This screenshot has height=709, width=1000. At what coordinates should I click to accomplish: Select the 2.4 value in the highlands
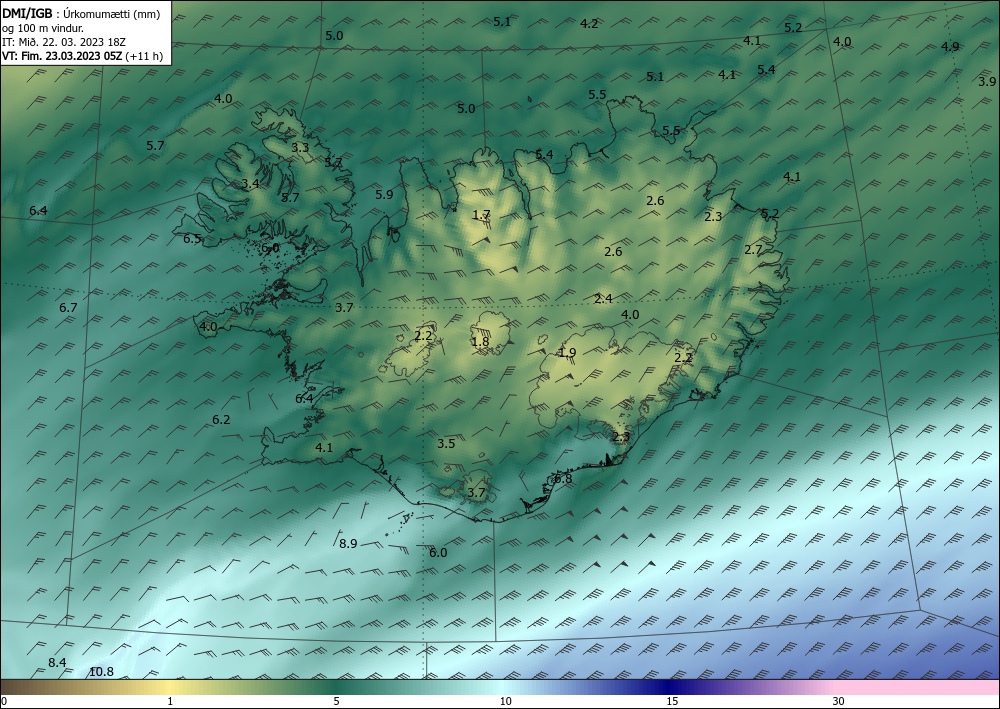tap(603, 298)
